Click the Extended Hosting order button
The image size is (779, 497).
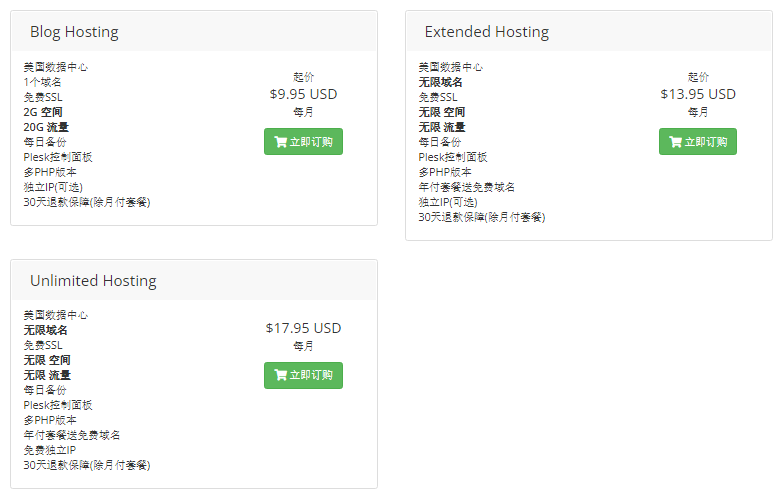(x=698, y=142)
